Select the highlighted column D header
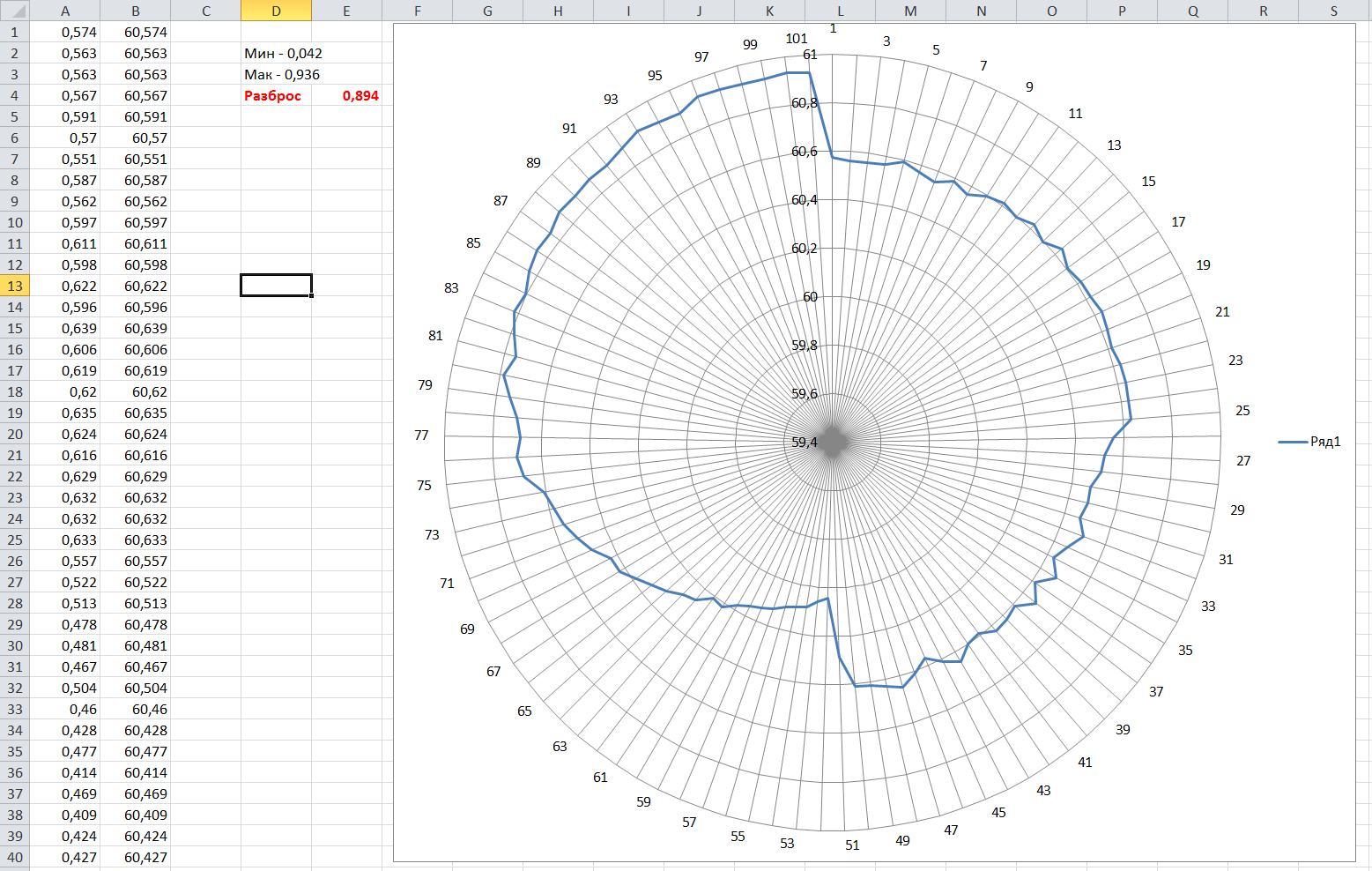The image size is (1372, 871). (x=277, y=11)
